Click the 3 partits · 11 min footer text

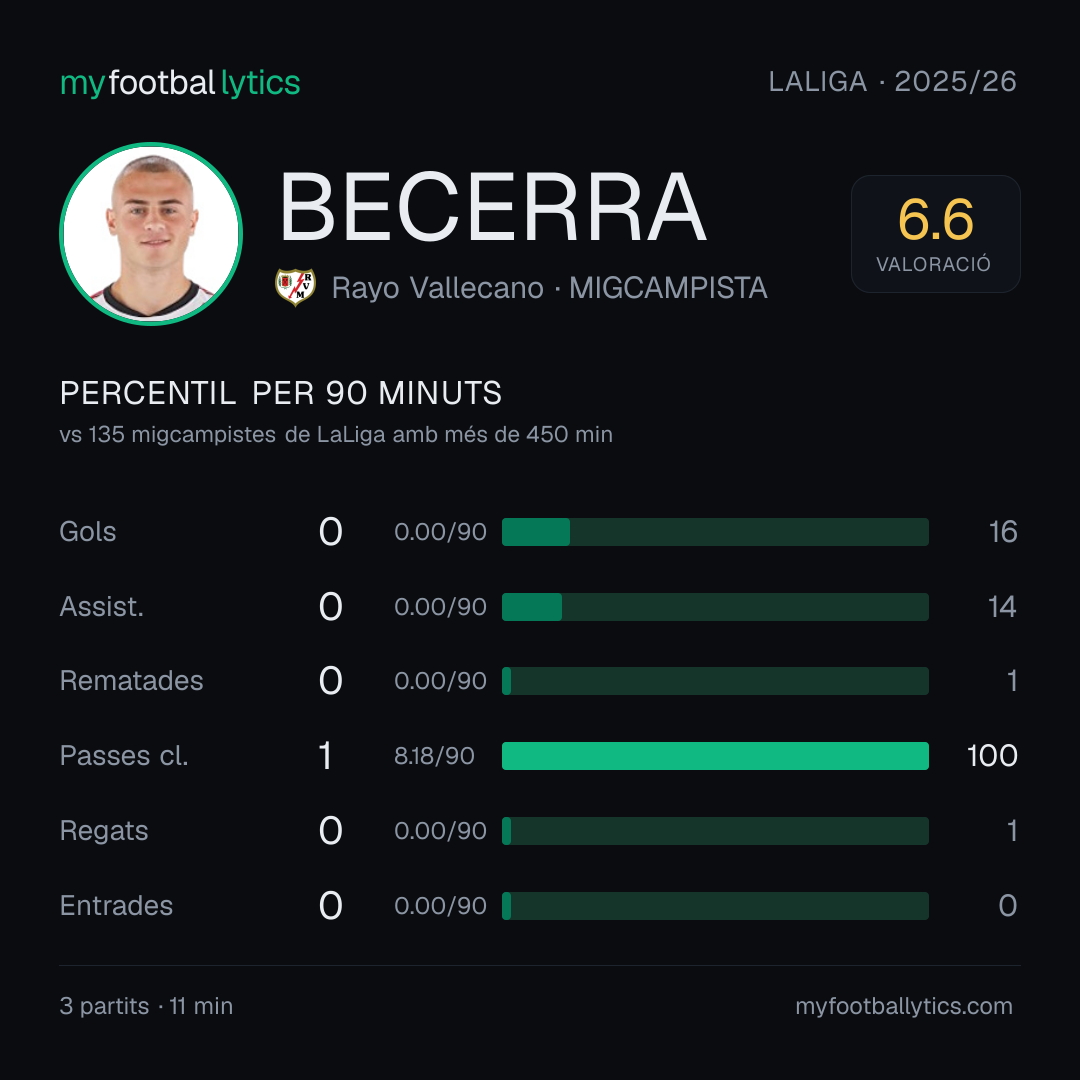[x=146, y=1006]
